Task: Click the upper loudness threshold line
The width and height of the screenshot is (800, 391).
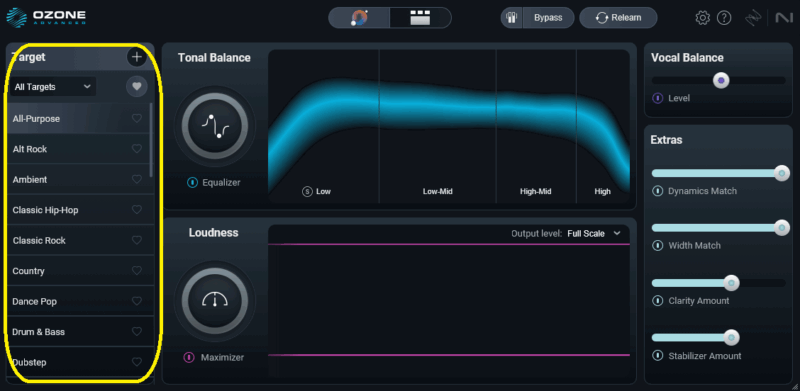Action: tap(449, 245)
